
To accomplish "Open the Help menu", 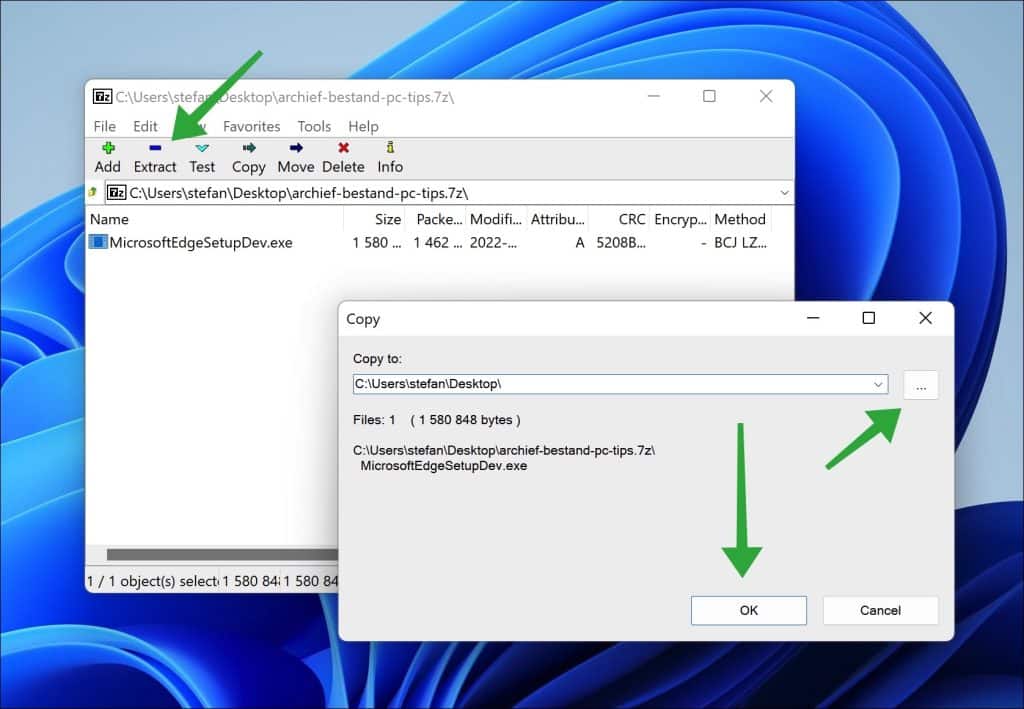I will pyautogui.click(x=363, y=126).
